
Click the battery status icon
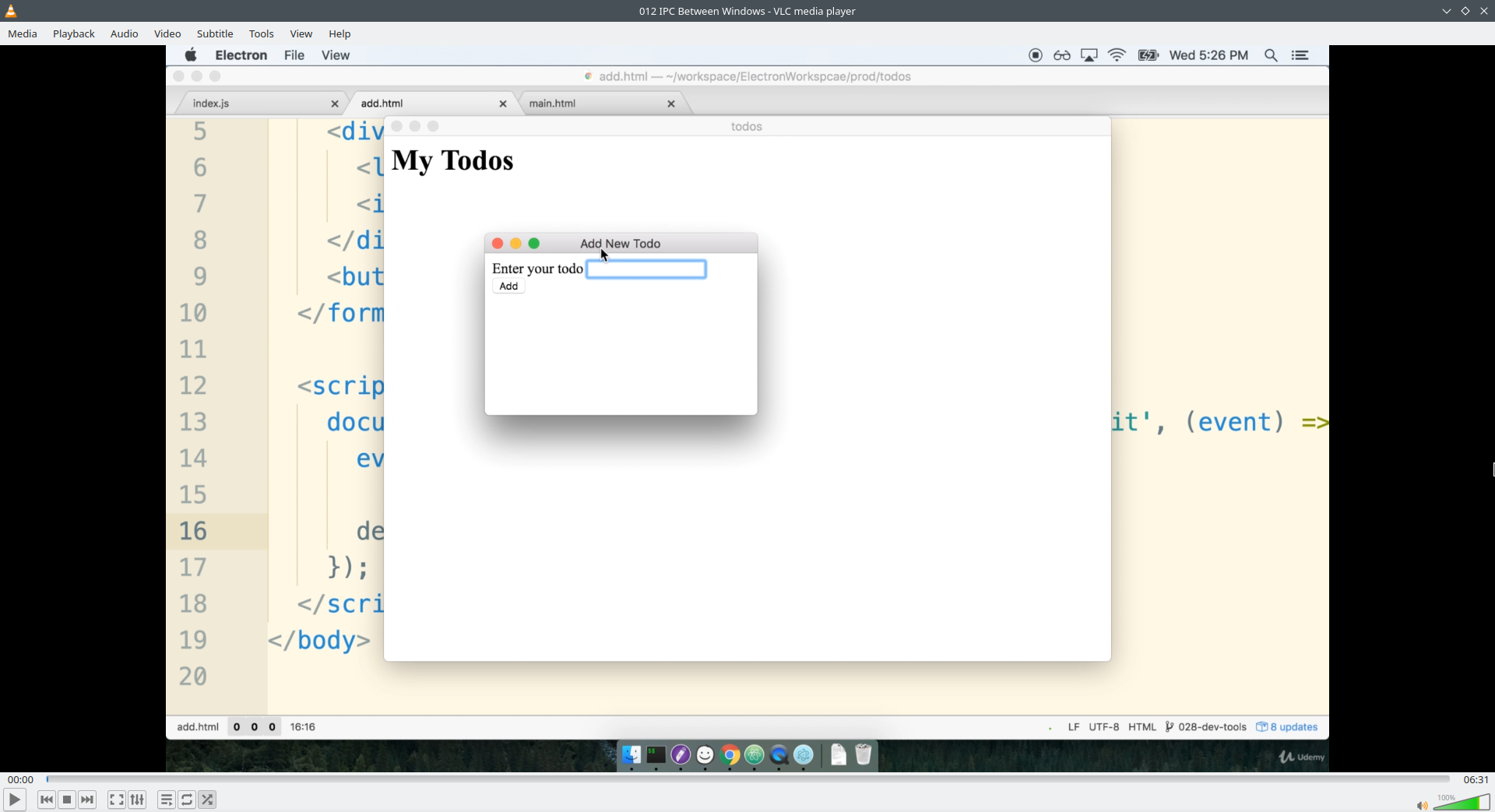click(x=1149, y=55)
